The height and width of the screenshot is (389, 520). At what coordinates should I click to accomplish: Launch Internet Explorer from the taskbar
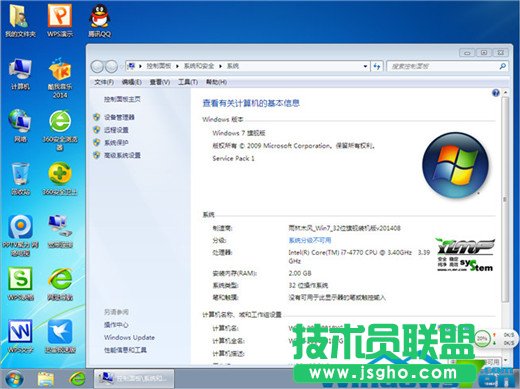click(77, 379)
